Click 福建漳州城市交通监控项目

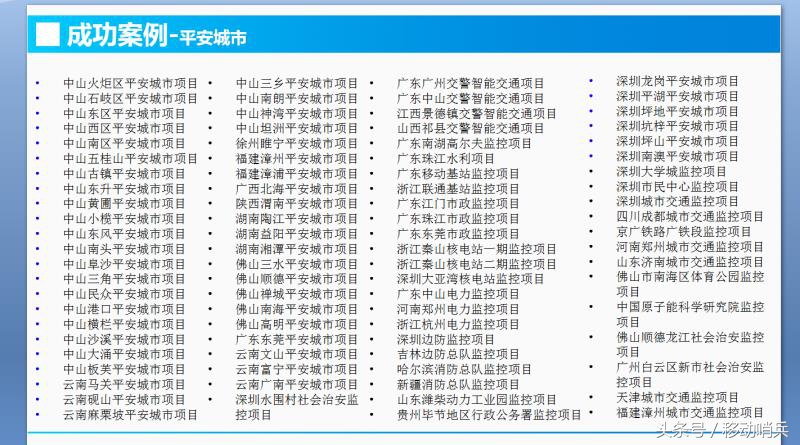[x=690, y=412]
